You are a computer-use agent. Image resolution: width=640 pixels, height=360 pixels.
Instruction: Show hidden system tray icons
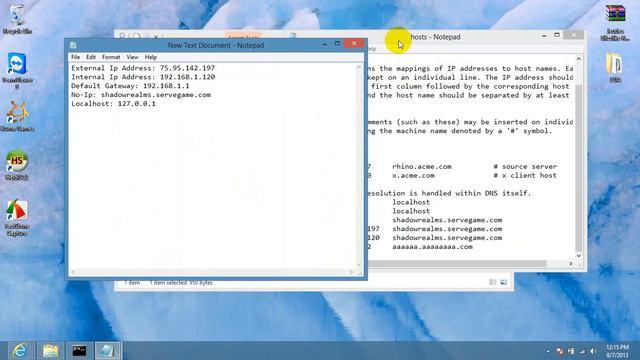pos(548,351)
